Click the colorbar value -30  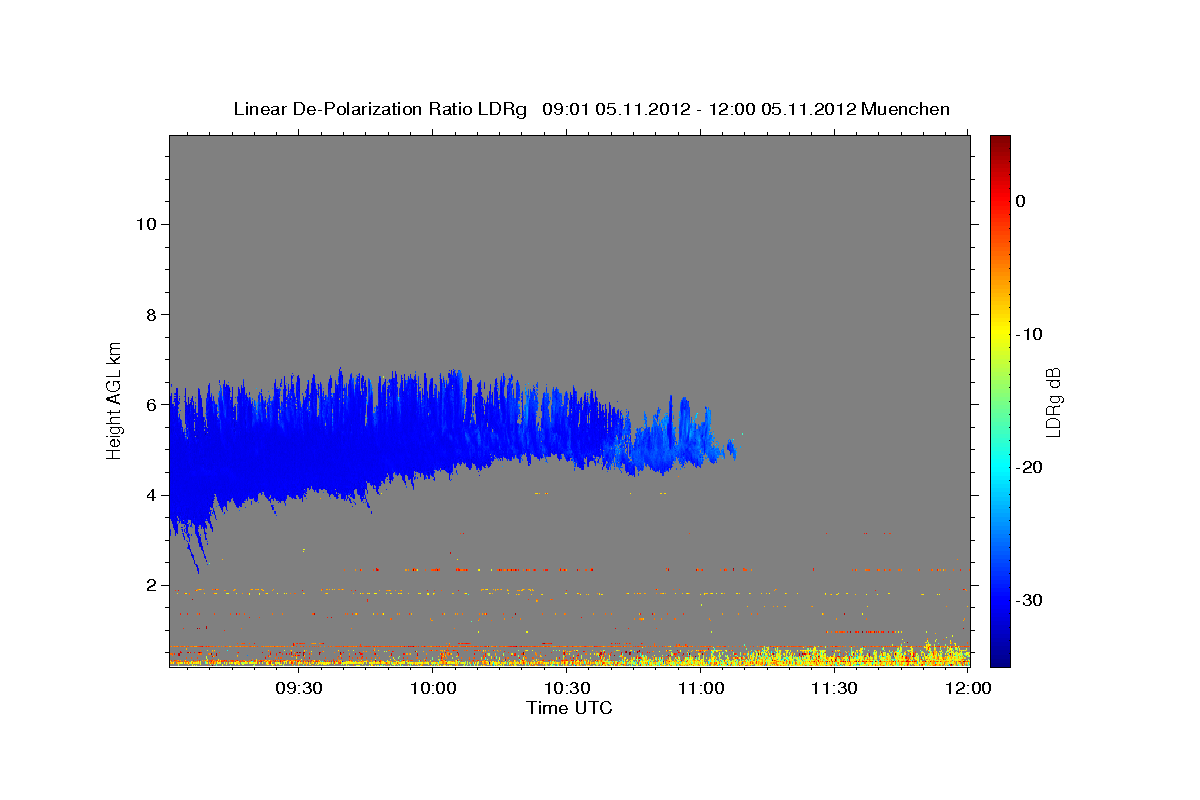(1029, 600)
